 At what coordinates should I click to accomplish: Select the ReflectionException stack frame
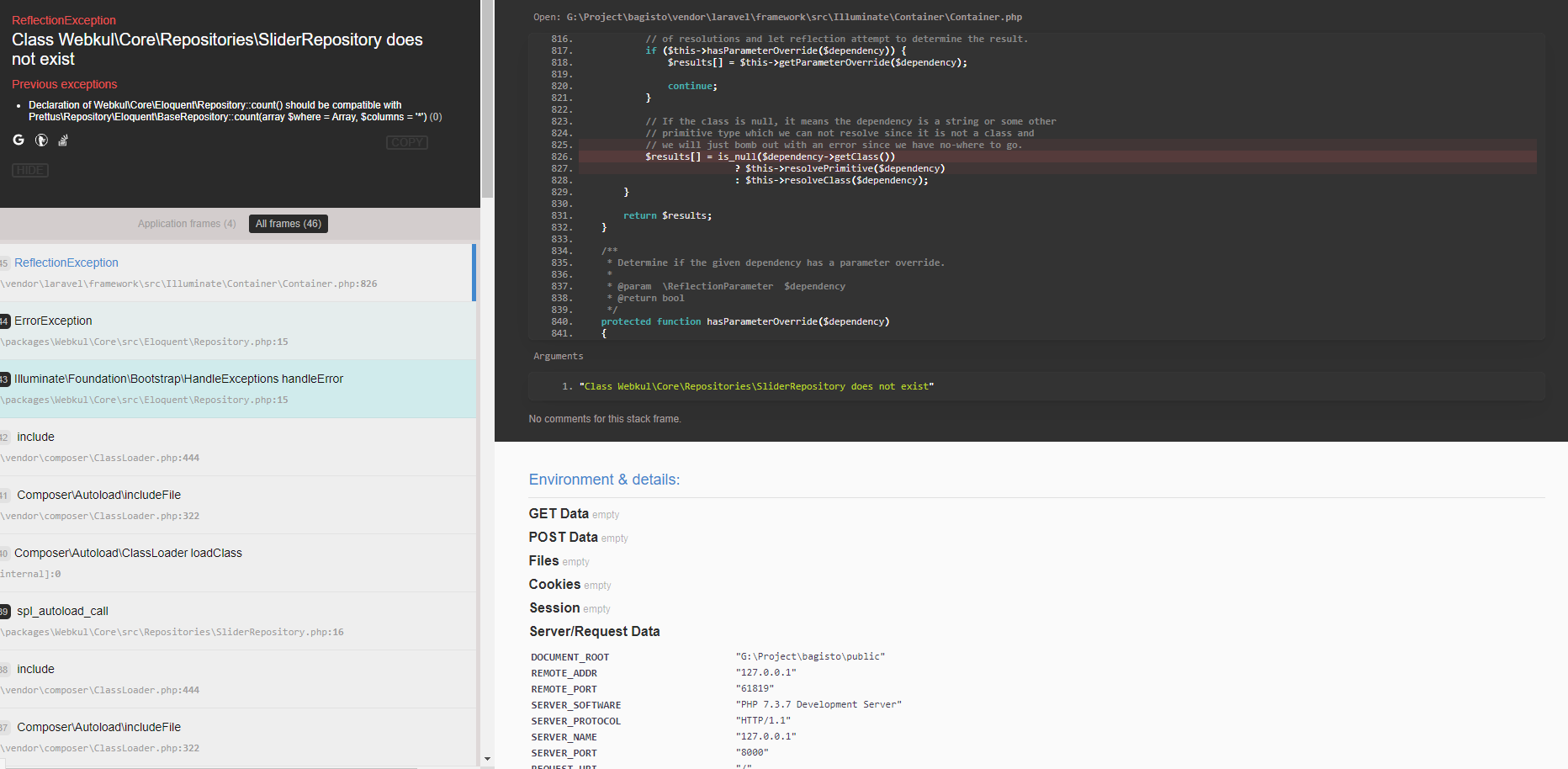click(237, 273)
